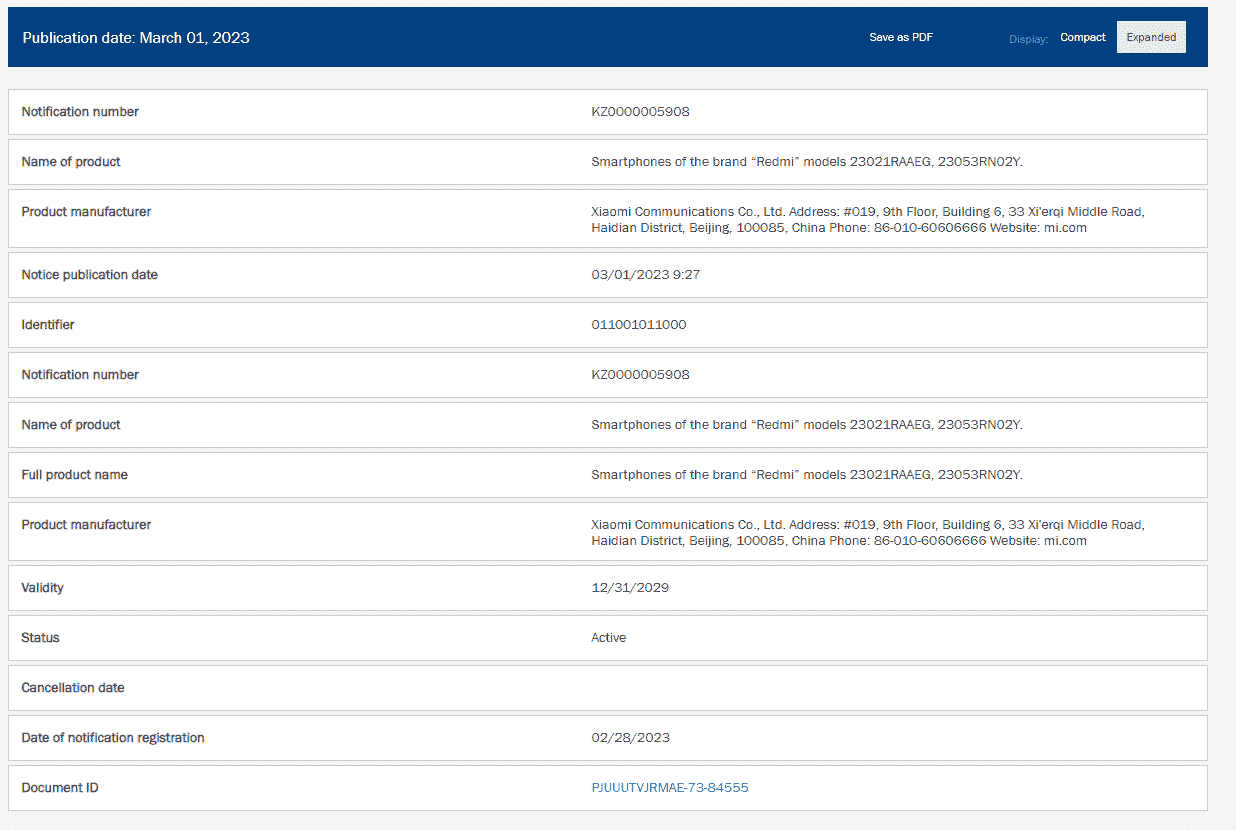The height and width of the screenshot is (830, 1236).
Task: Click the Notice publication date label
Action: click(89, 275)
